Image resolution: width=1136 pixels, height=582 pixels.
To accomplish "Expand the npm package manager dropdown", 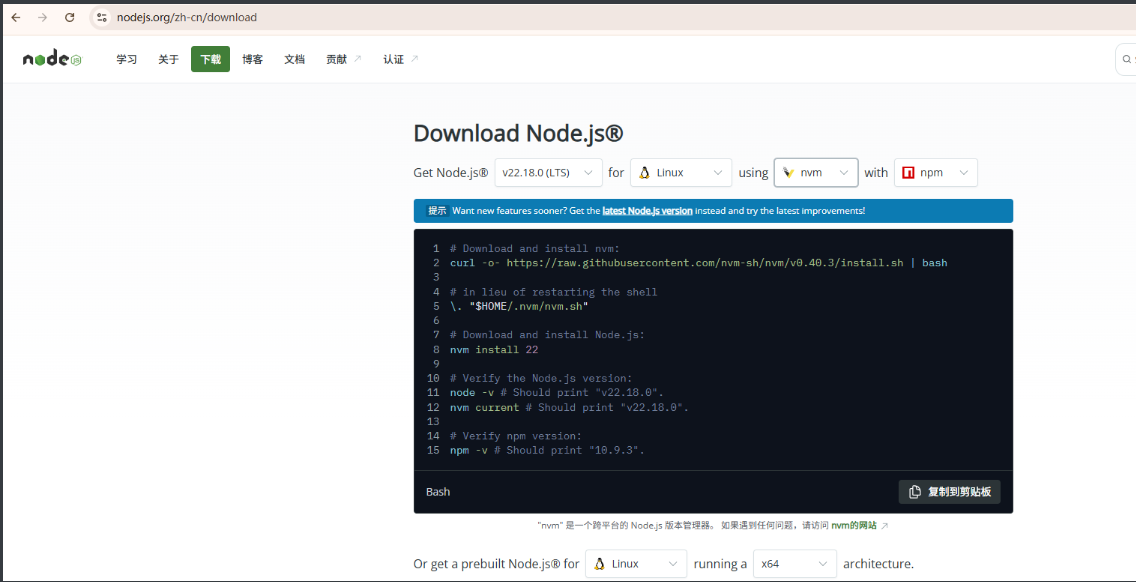I will (936, 172).
